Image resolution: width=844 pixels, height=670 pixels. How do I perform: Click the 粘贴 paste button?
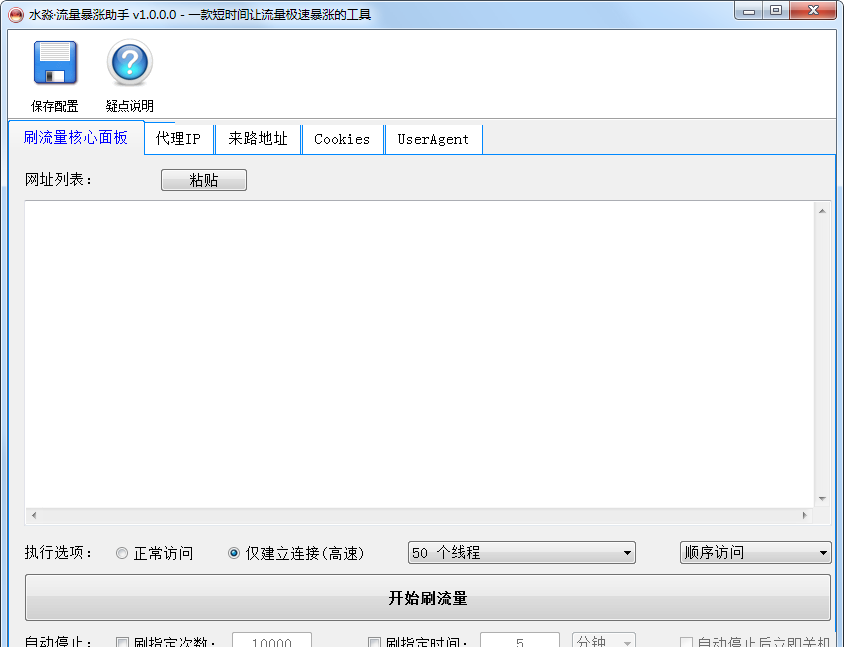tap(204, 180)
